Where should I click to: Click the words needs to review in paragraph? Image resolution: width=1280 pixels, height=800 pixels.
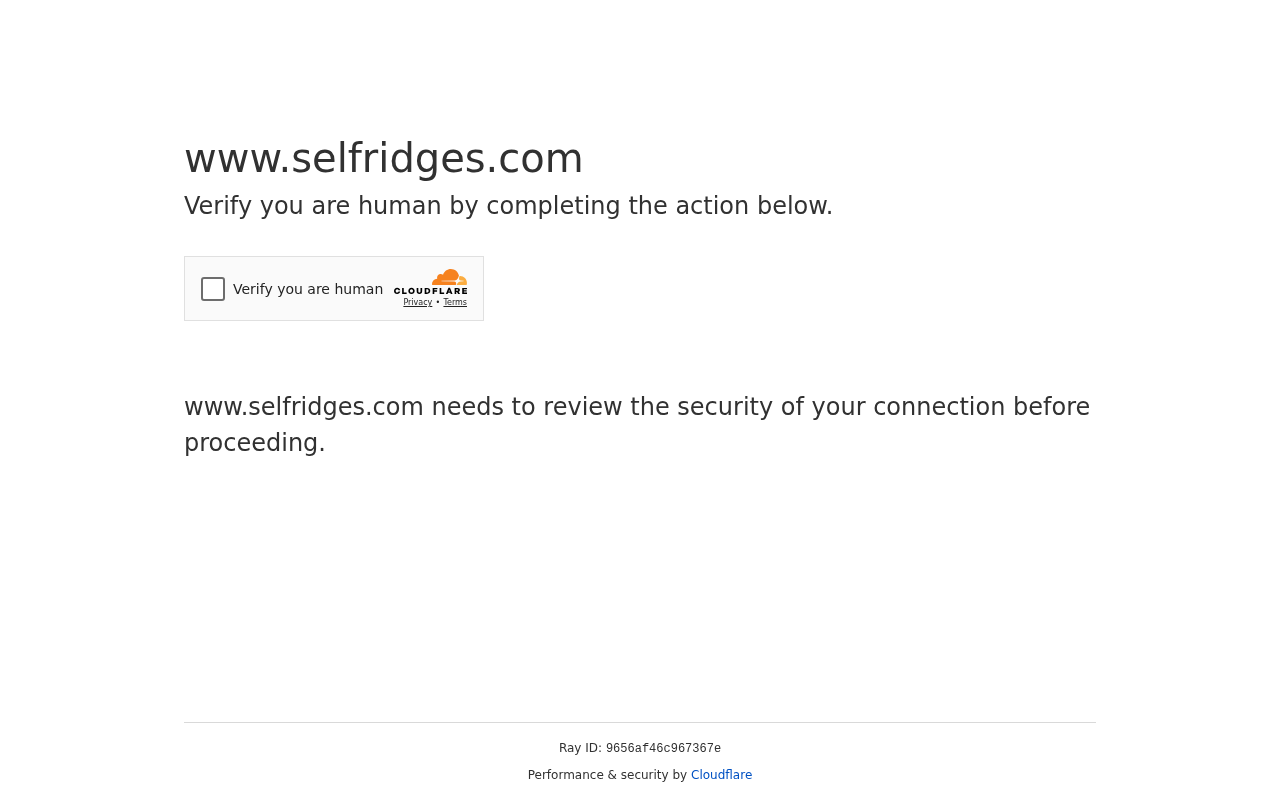tap(527, 407)
